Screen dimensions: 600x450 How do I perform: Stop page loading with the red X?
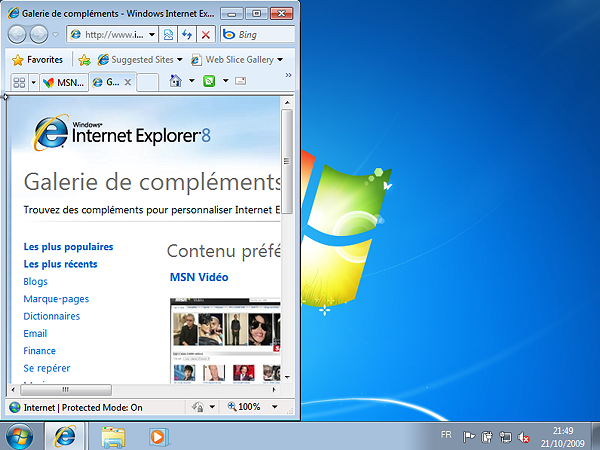point(205,34)
